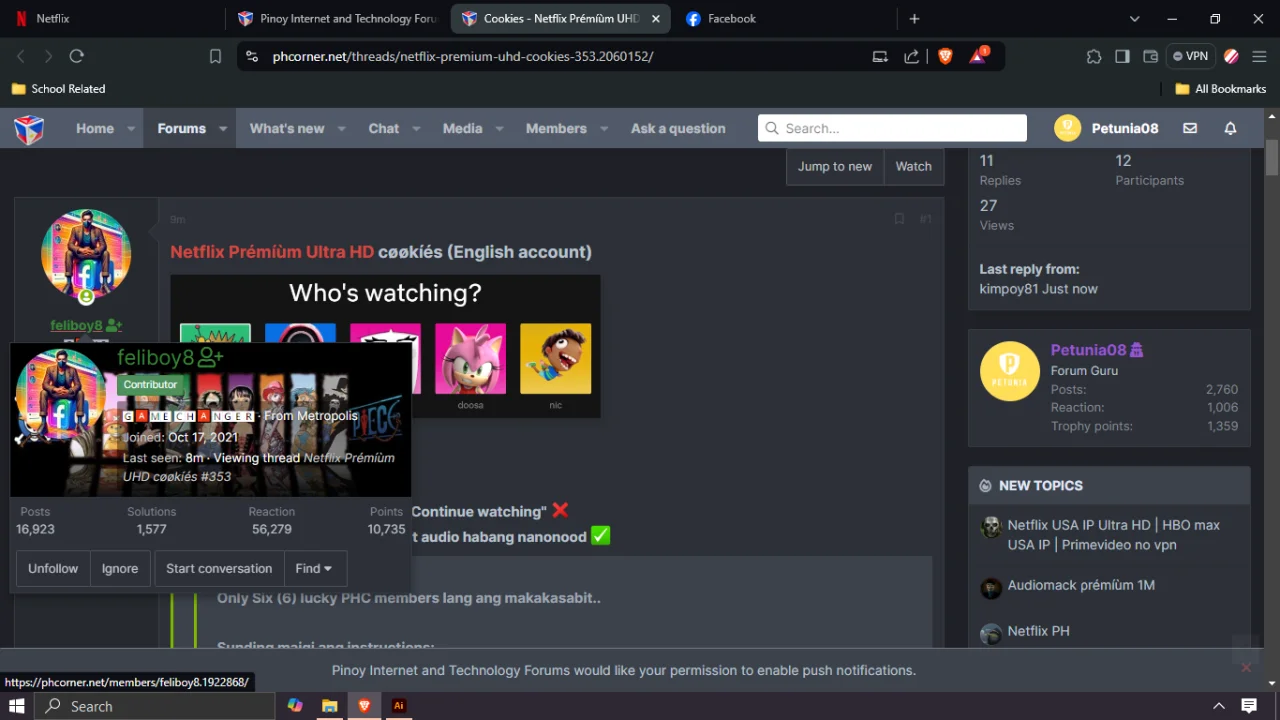Open Brave Rewards triangle icon
1280x720 pixels.
[978, 56]
